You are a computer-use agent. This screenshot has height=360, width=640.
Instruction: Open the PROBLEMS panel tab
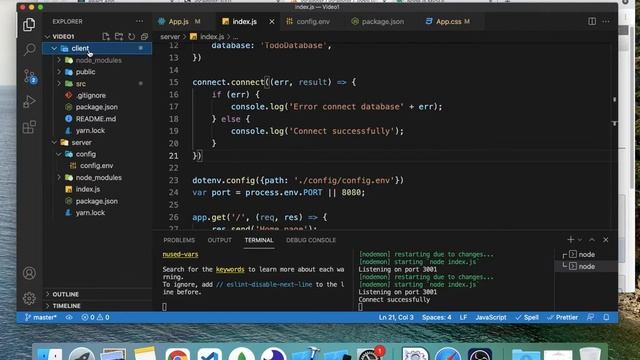pos(179,240)
